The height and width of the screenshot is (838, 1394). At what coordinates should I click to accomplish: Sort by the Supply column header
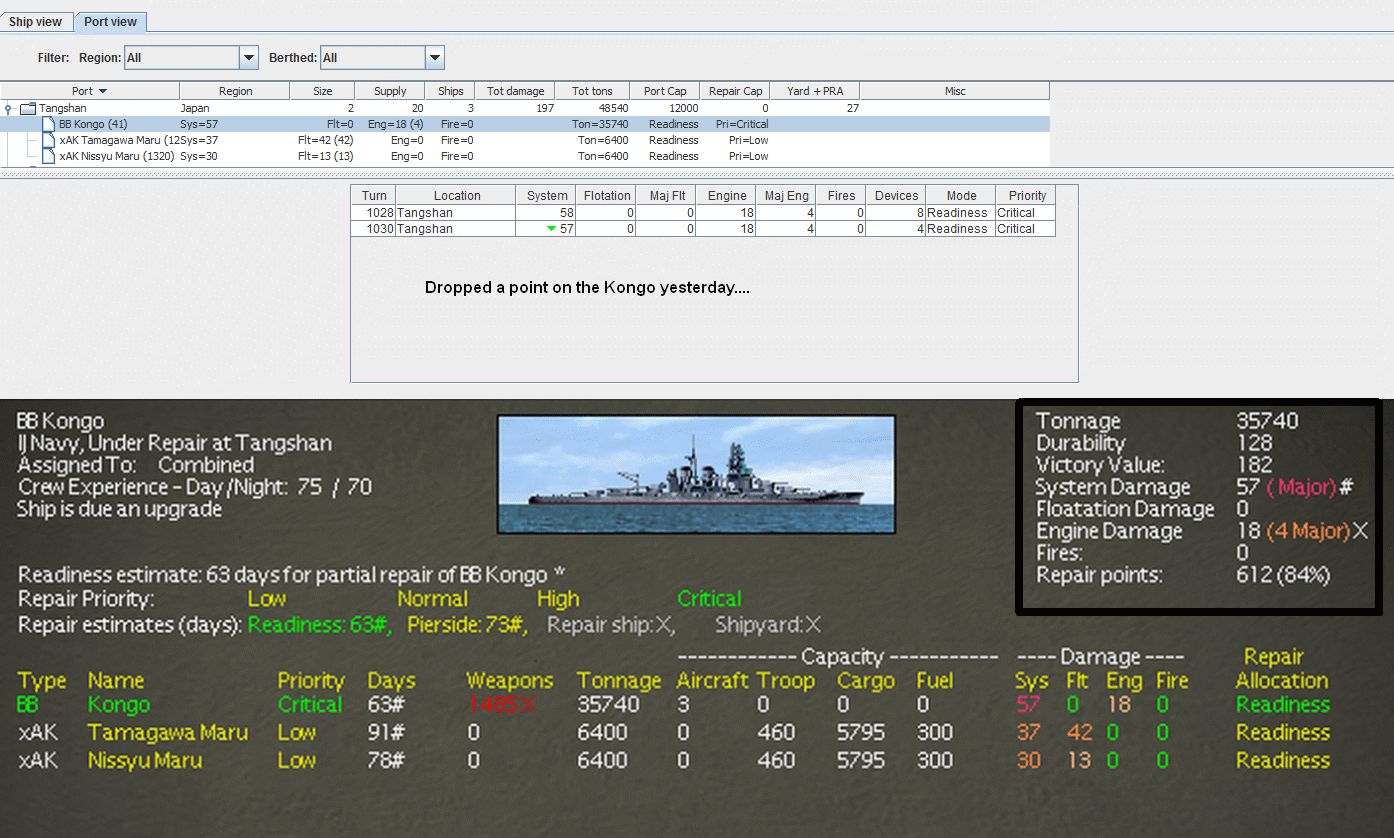point(390,91)
